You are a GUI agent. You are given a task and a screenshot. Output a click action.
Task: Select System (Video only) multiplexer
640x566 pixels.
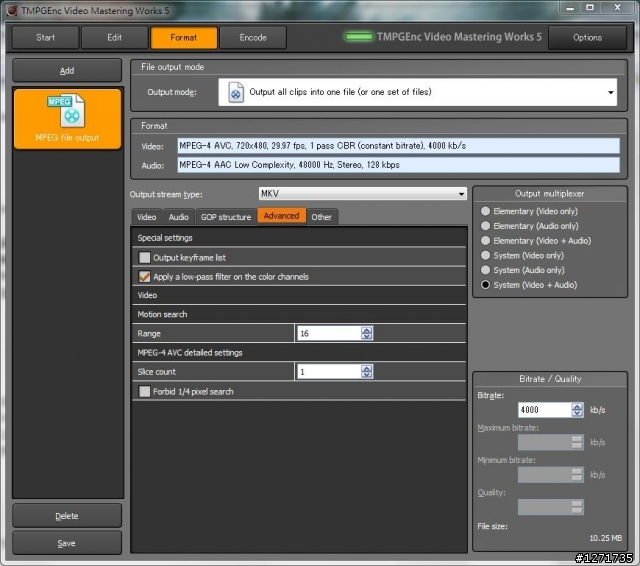click(x=485, y=255)
